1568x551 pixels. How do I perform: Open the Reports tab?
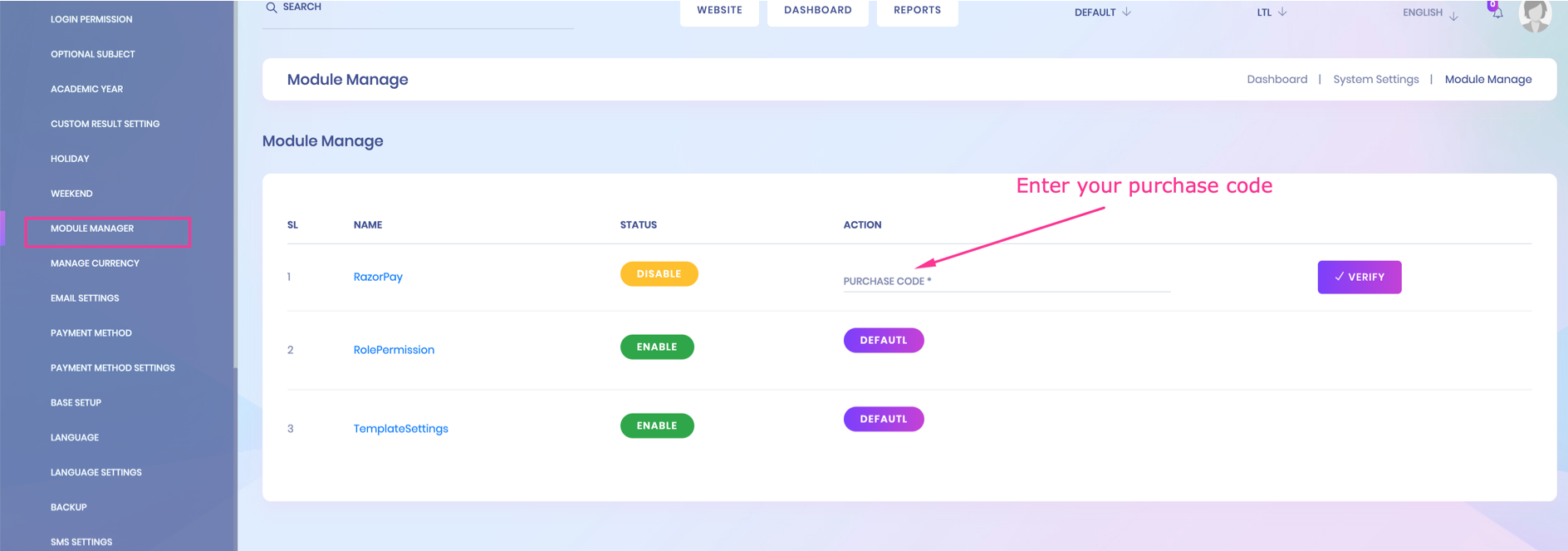[x=917, y=11]
